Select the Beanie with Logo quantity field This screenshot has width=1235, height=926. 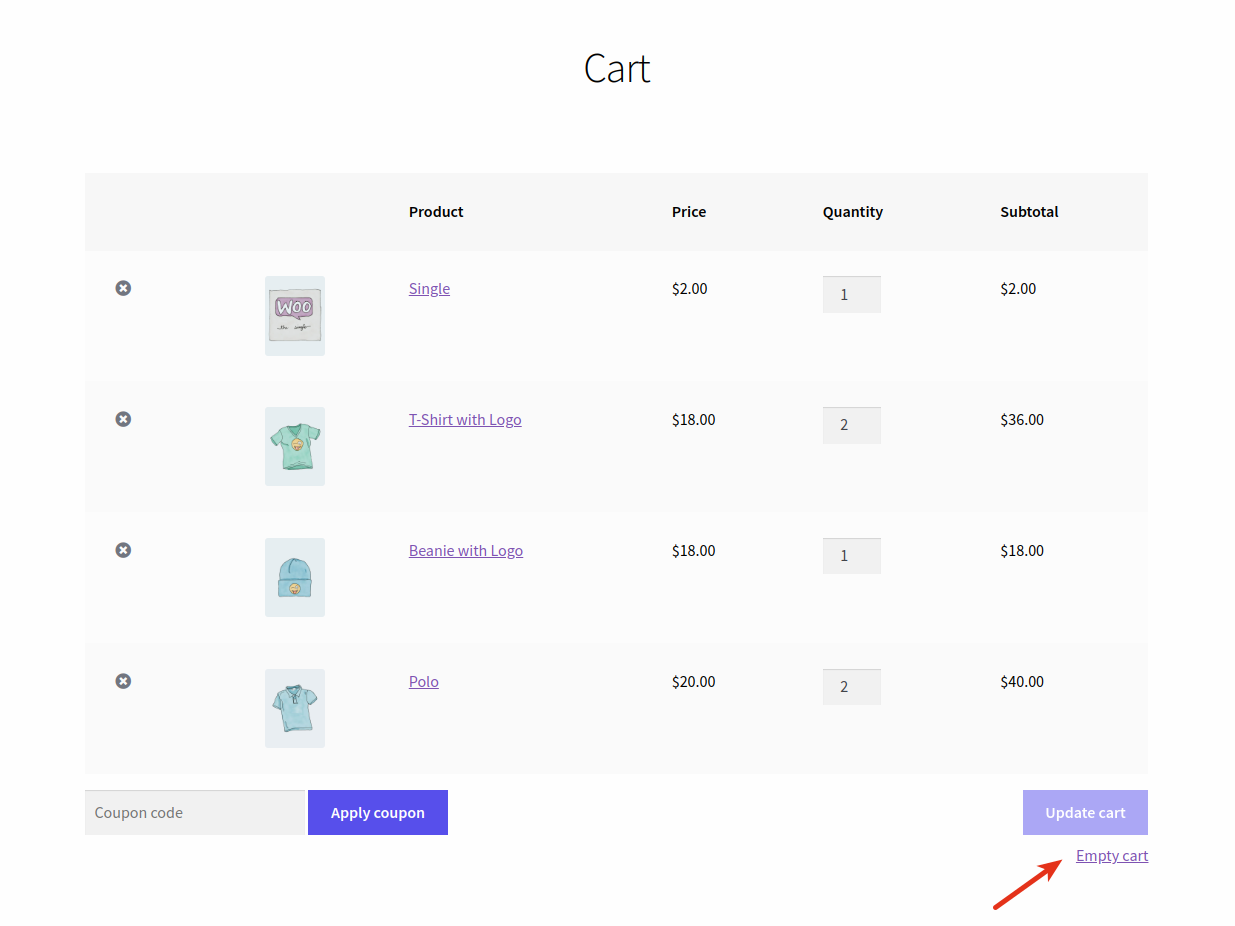coord(851,555)
